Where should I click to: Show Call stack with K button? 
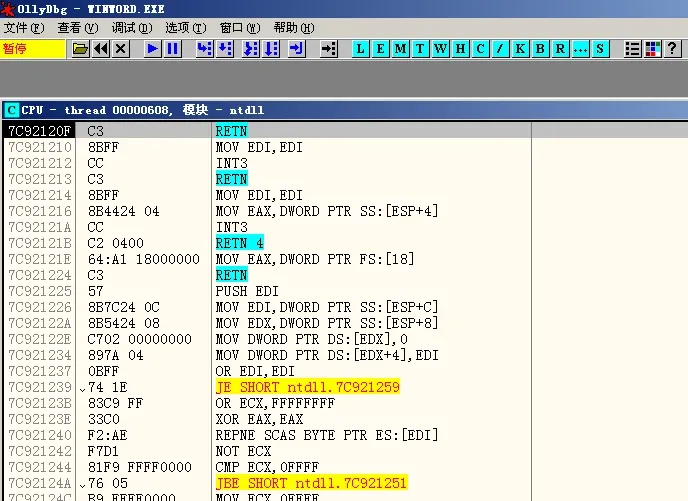click(520, 49)
